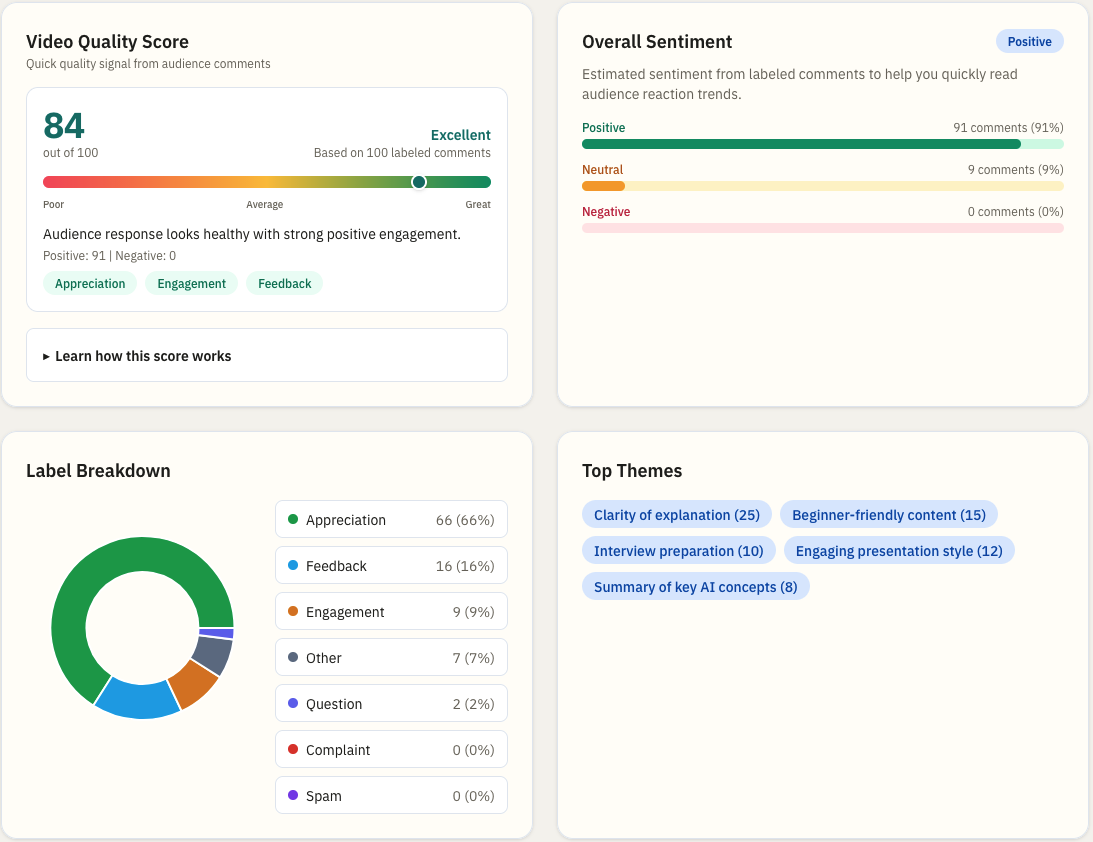The image size is (1093, 842).
Task: Click the quality score gauge marker
Action: [419, 182]
